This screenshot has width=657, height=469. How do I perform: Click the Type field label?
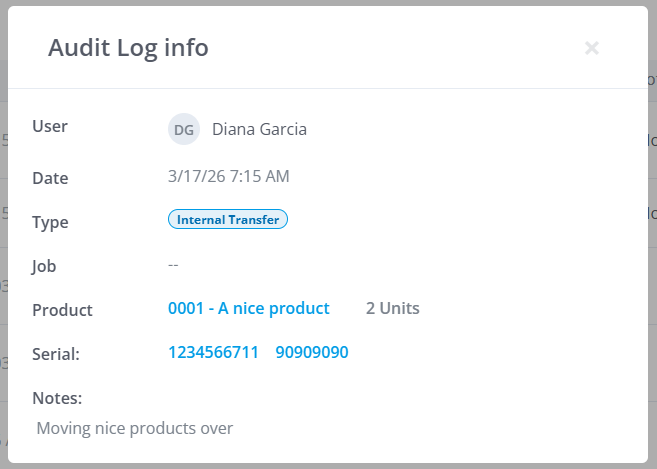tap(50, 222)
